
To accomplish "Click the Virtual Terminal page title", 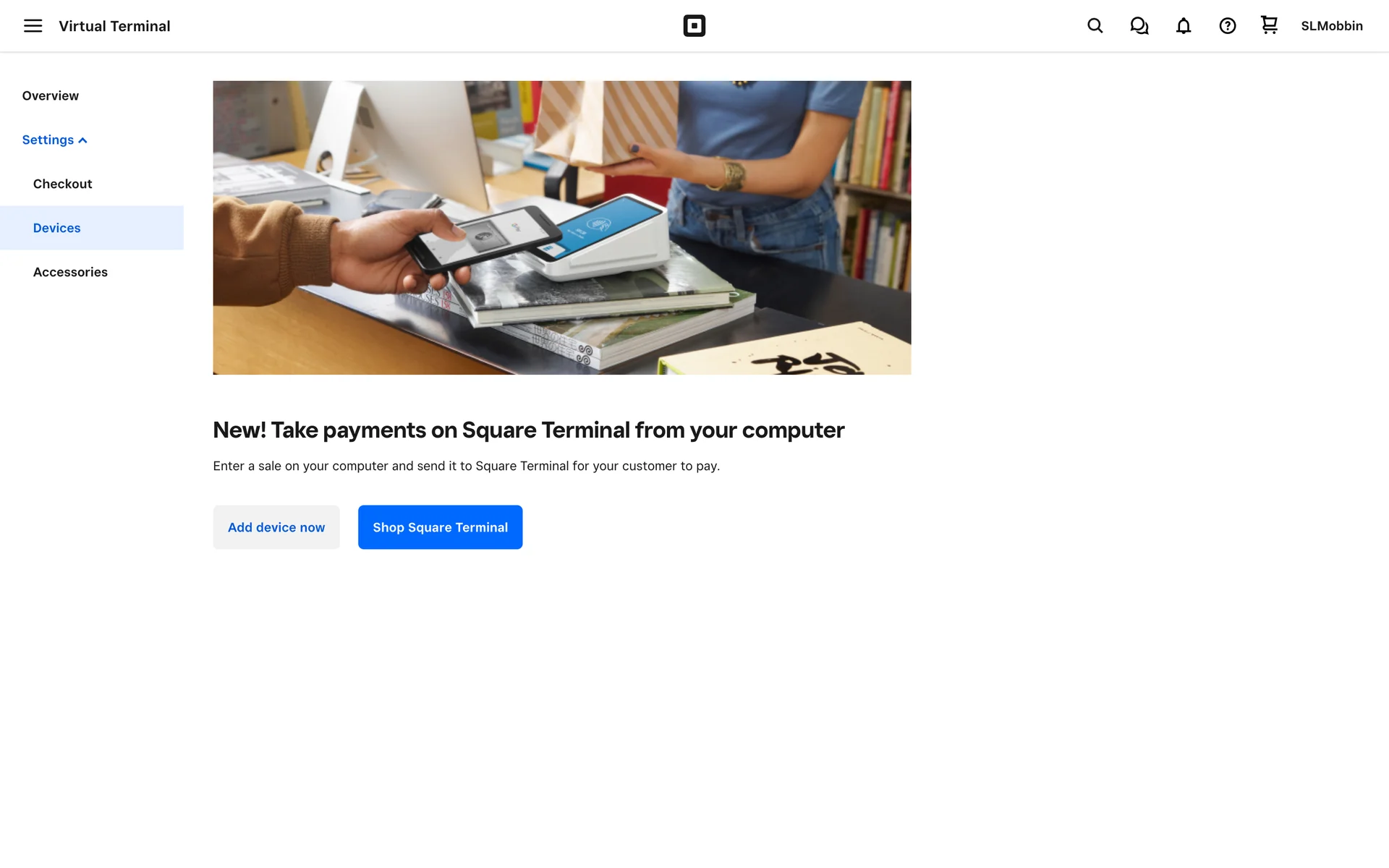I will pos(114,26).
